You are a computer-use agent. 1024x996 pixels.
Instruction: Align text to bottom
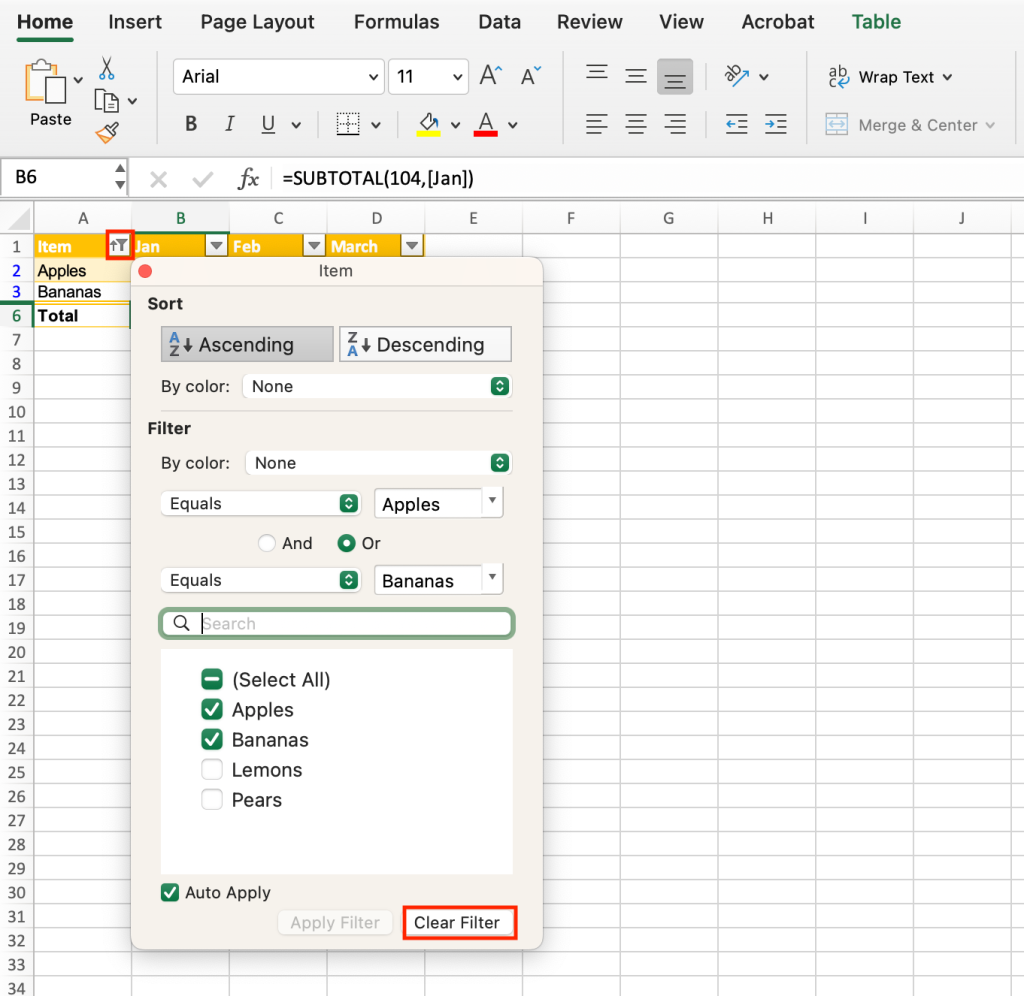[x=675, y=76]
